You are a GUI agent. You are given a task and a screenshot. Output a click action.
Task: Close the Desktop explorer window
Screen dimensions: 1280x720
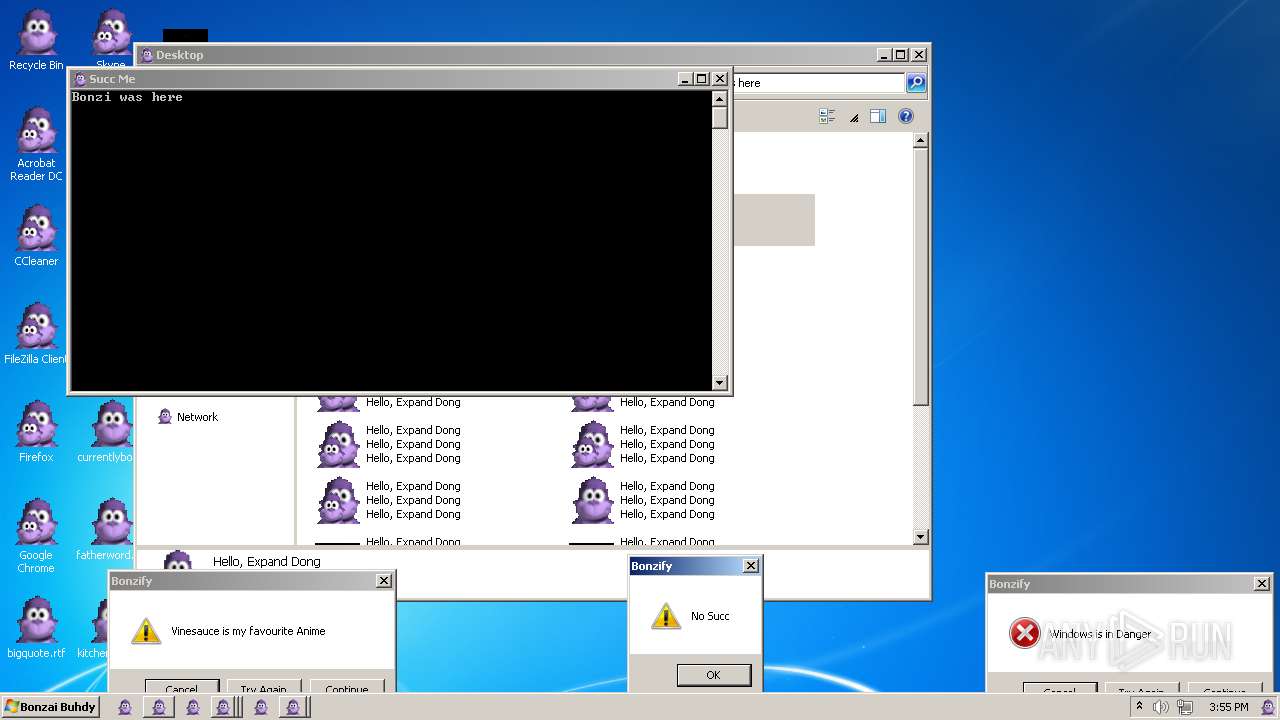point(919,55)
